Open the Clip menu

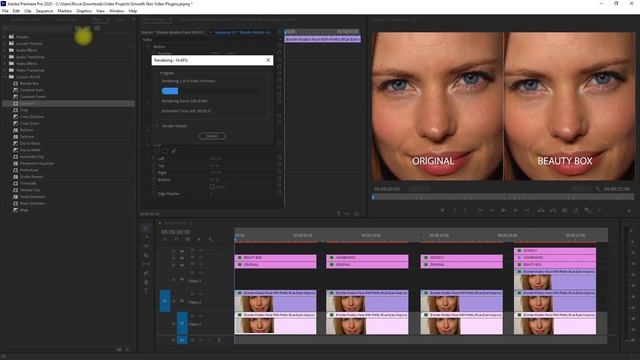pyautogui.click(x=28, y=11)
